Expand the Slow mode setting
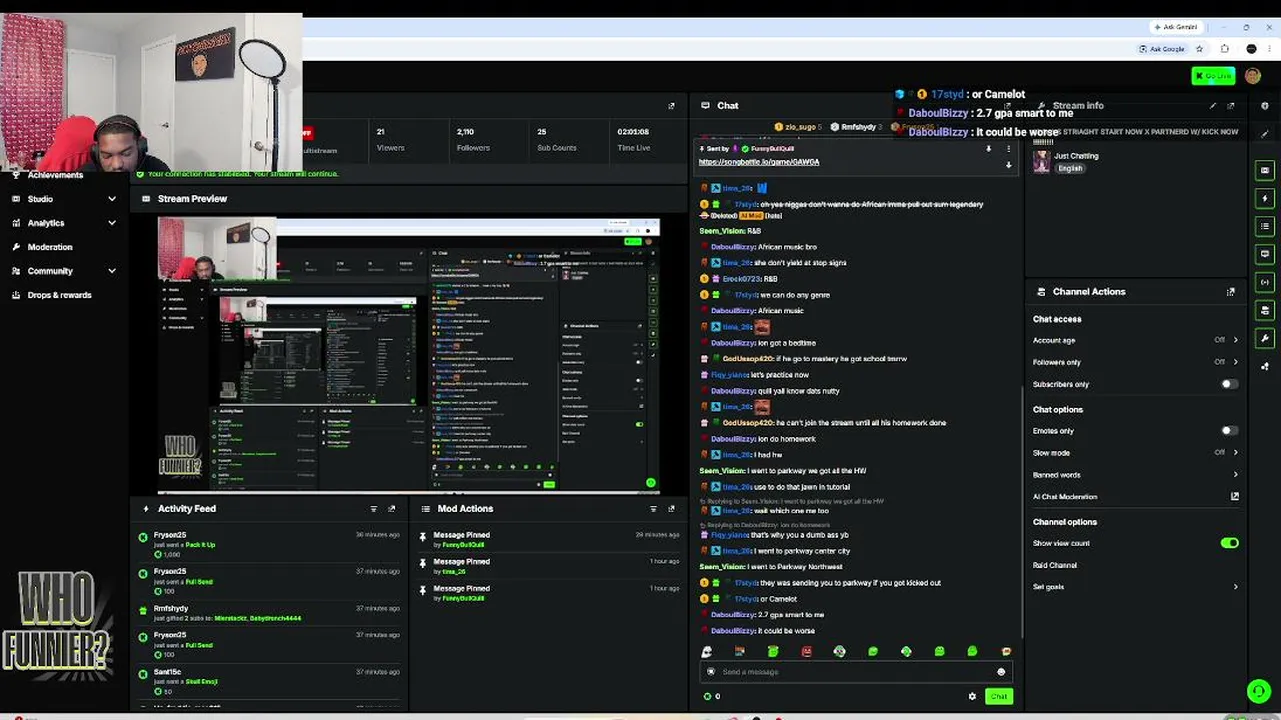 coord(1135,453)
